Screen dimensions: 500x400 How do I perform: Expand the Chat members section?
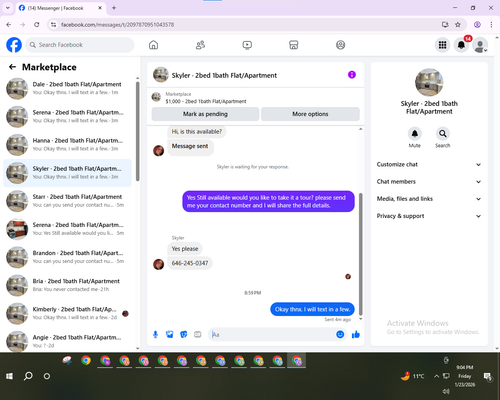pyautogui.click(x=429, y=182)
